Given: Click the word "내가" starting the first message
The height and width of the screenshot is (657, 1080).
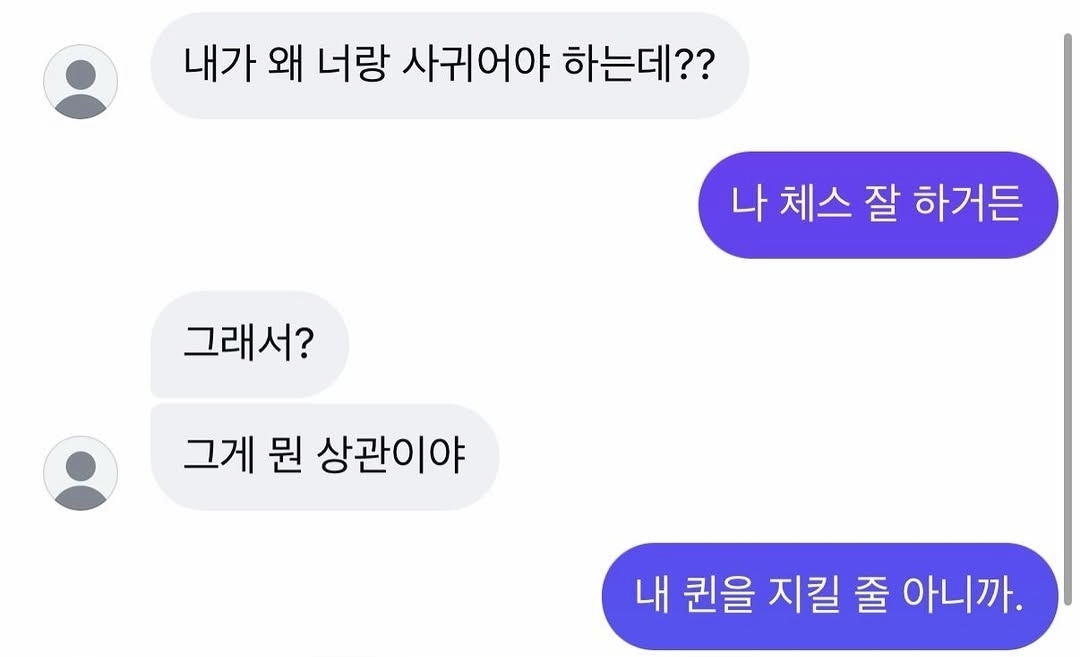Looking at the screenshot, I should pyautogui.click(x=220, y=65).
